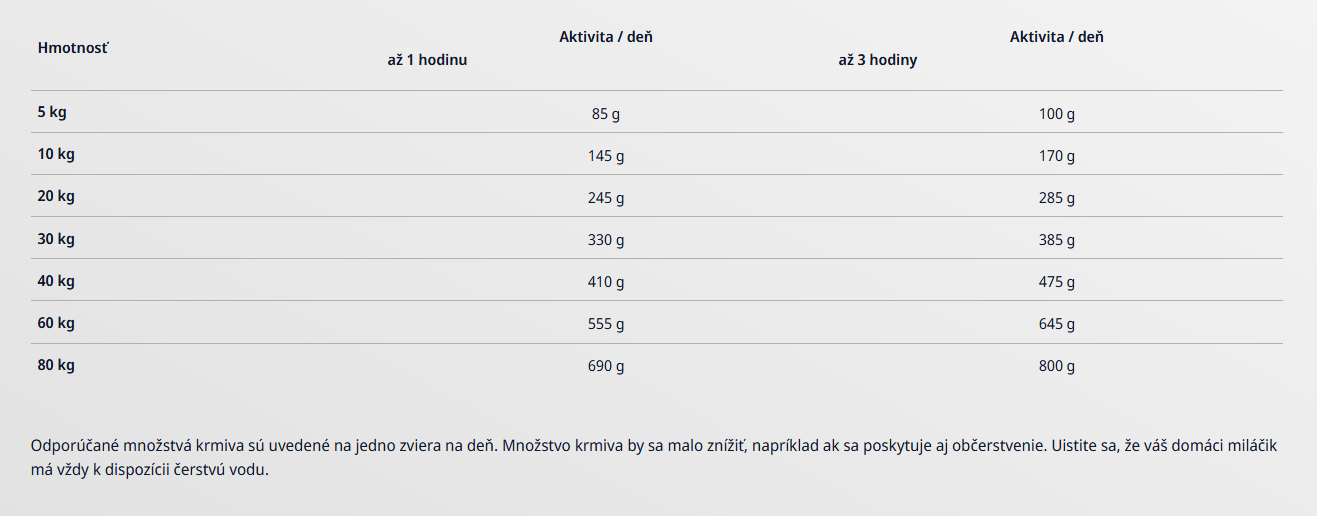
Task: Click the paragraph starting 'Odporúčané množstvá krmiva'
Action: click(x=655, y=457)
